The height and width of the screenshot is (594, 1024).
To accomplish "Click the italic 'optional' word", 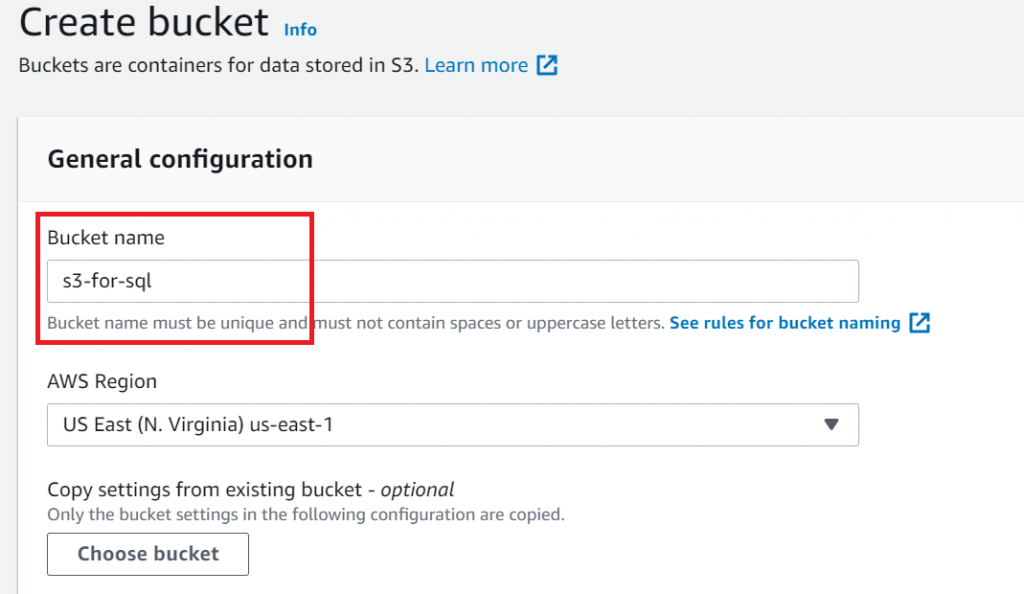I will click(417, 490).
